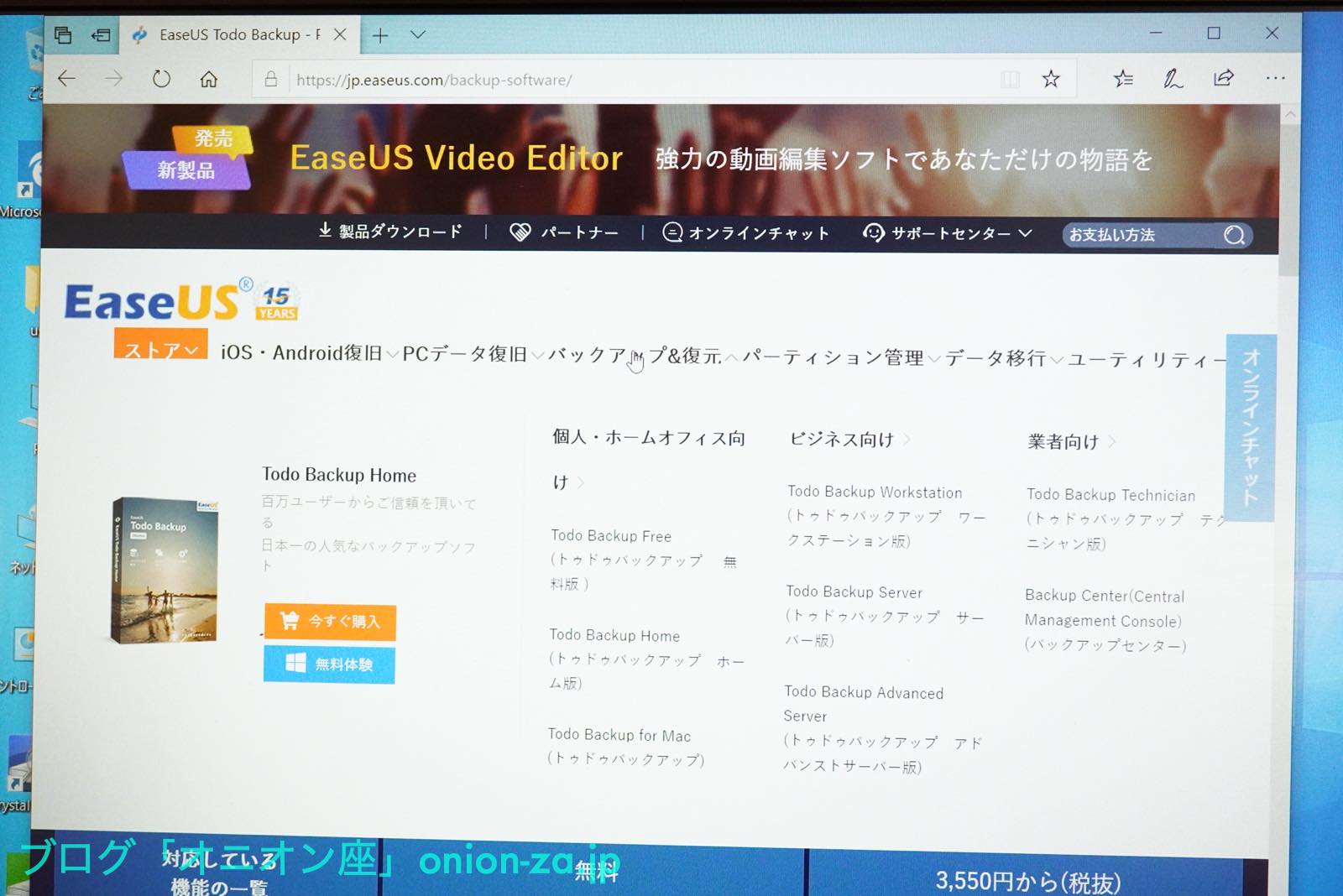This screenshot has height=896, width=1343.
Task: Select Todo Backup Technician
Action: 1126,518
